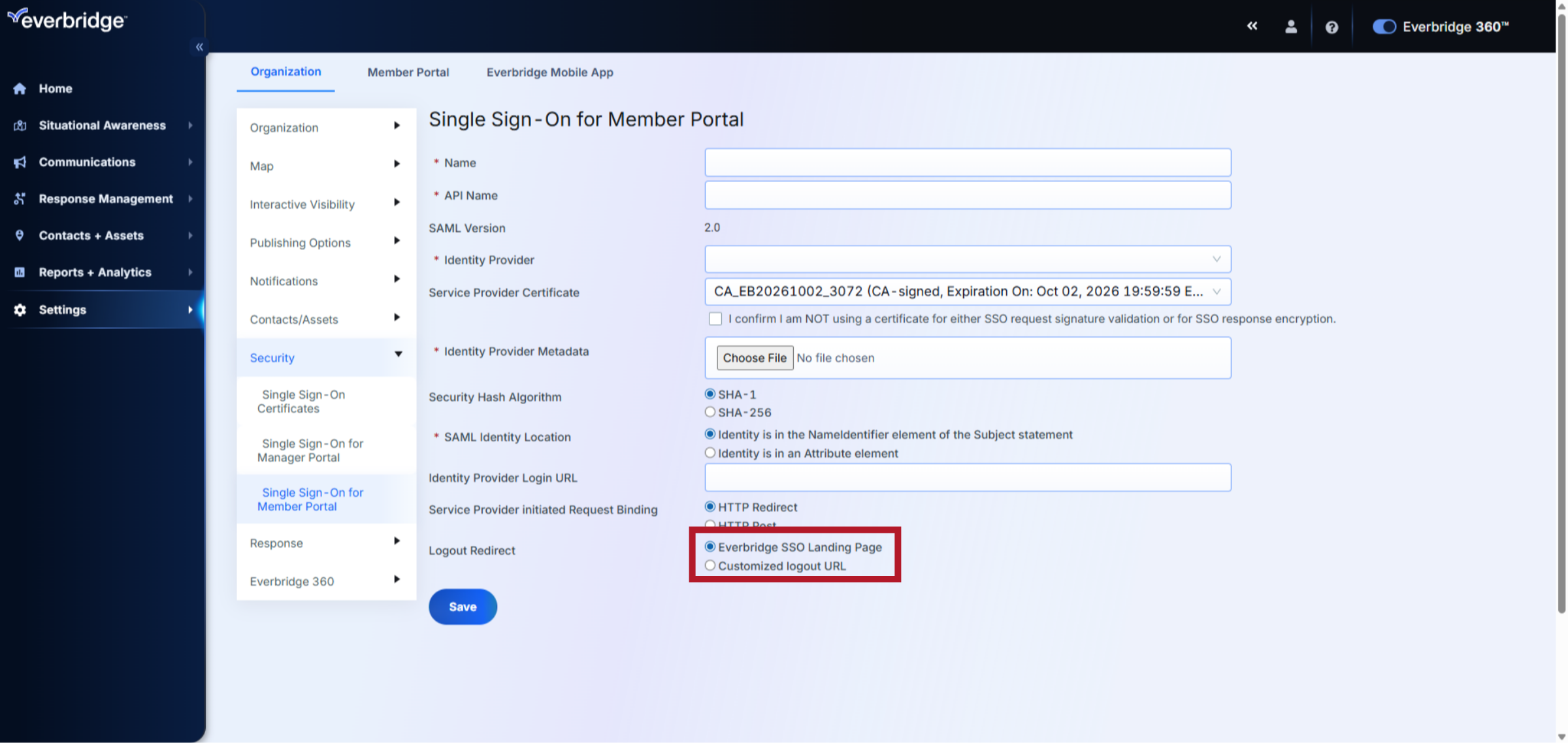The image size is (1568, 743).
Task: Select the SHA-256 radio button
Action: pyautogui.click(x=710, y=412)
